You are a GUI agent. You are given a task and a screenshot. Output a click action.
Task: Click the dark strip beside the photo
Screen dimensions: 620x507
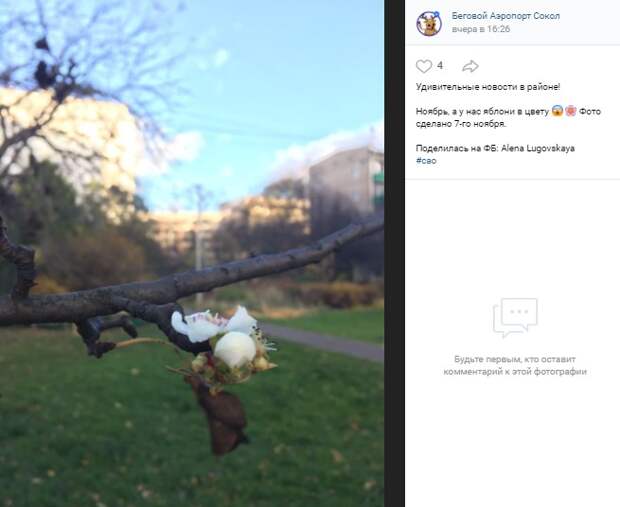394,254
